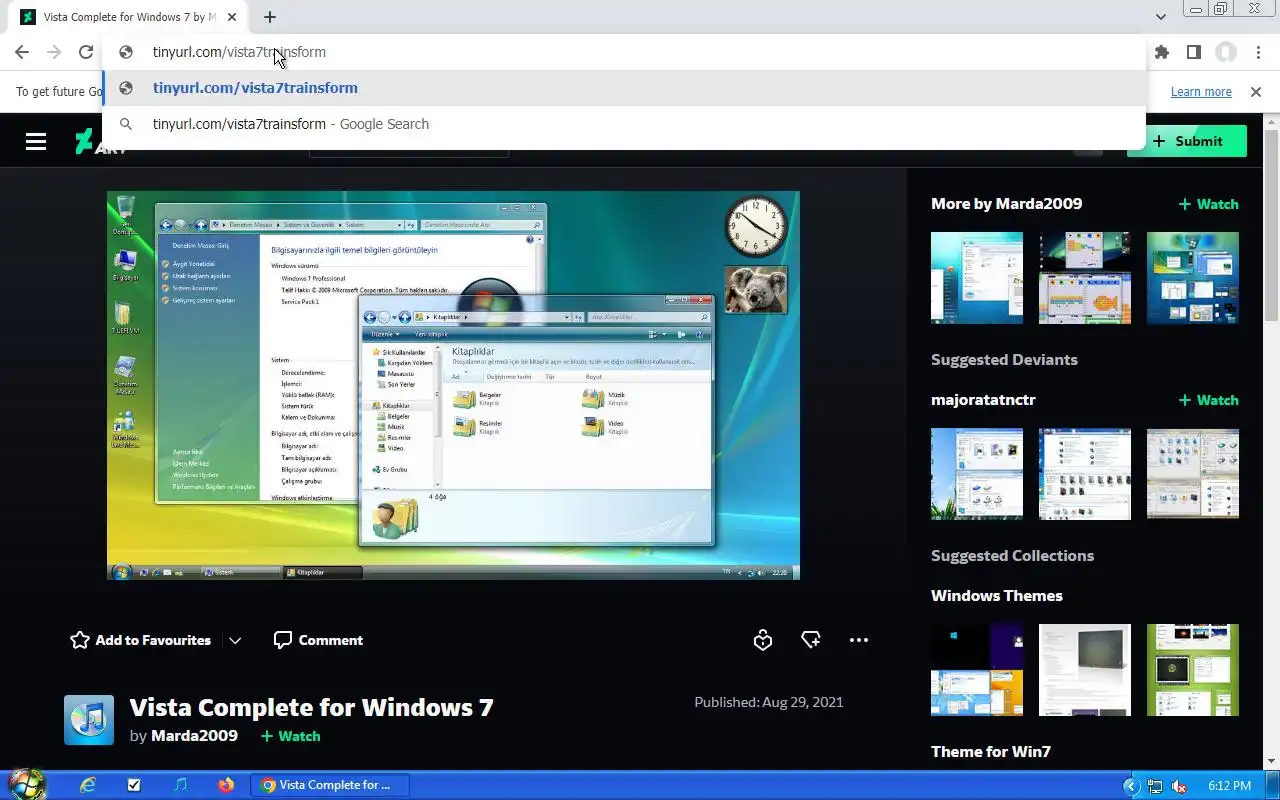Open the three-dot more options menu
The height and width of the screenshot is (800, 1280).
pos(859,640)
